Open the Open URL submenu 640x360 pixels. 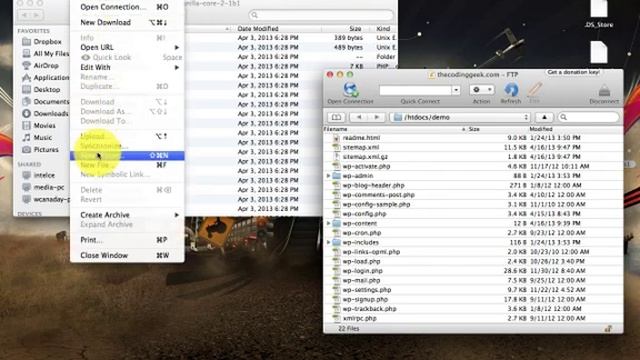pyautogui.click(x=127, y=47)
